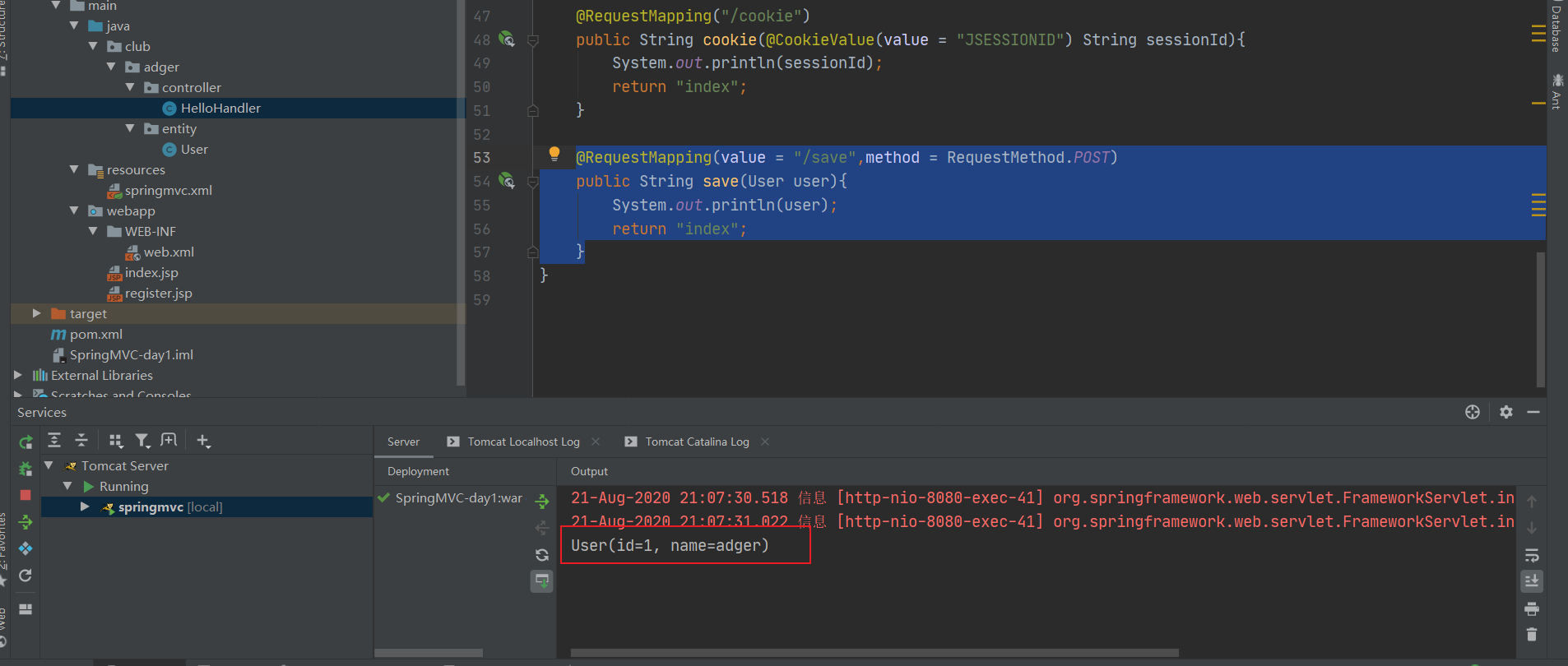1568x666 pixels.
Task: Stop the Tomcat server with red square
Action: (26, 495)
